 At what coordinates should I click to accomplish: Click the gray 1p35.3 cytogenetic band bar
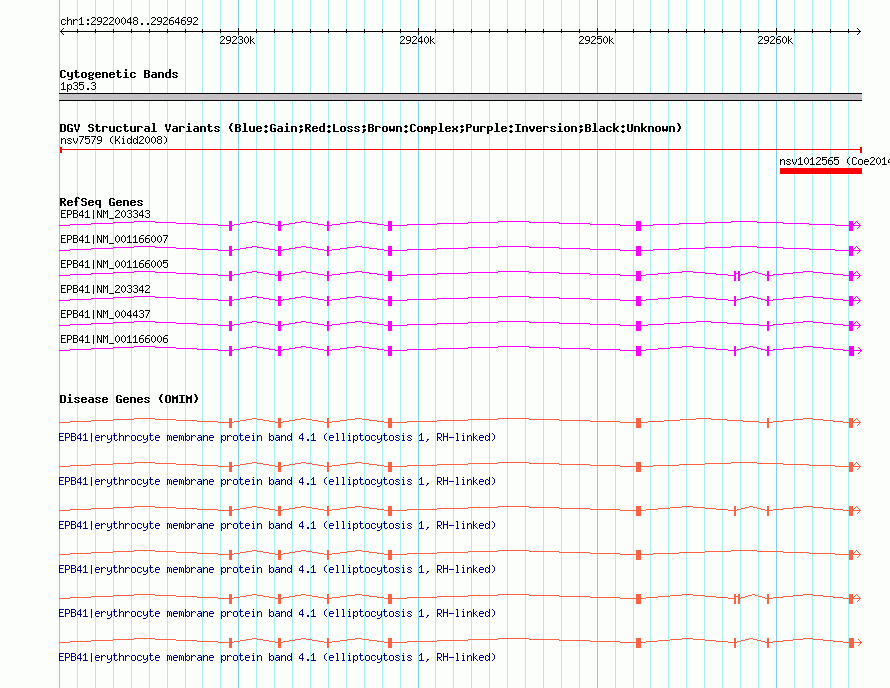point(460,97)
